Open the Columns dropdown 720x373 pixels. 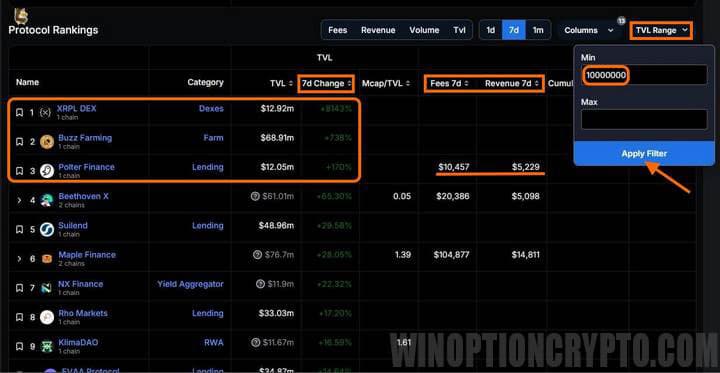tap(589, 30)
